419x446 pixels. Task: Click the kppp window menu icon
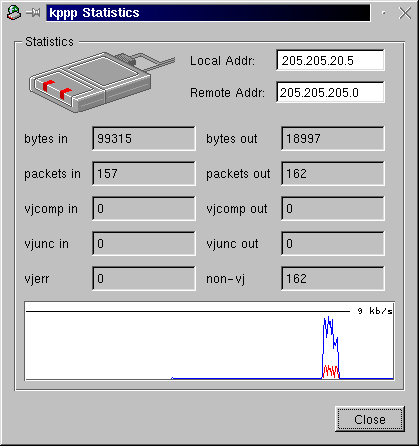coord(14,13)
